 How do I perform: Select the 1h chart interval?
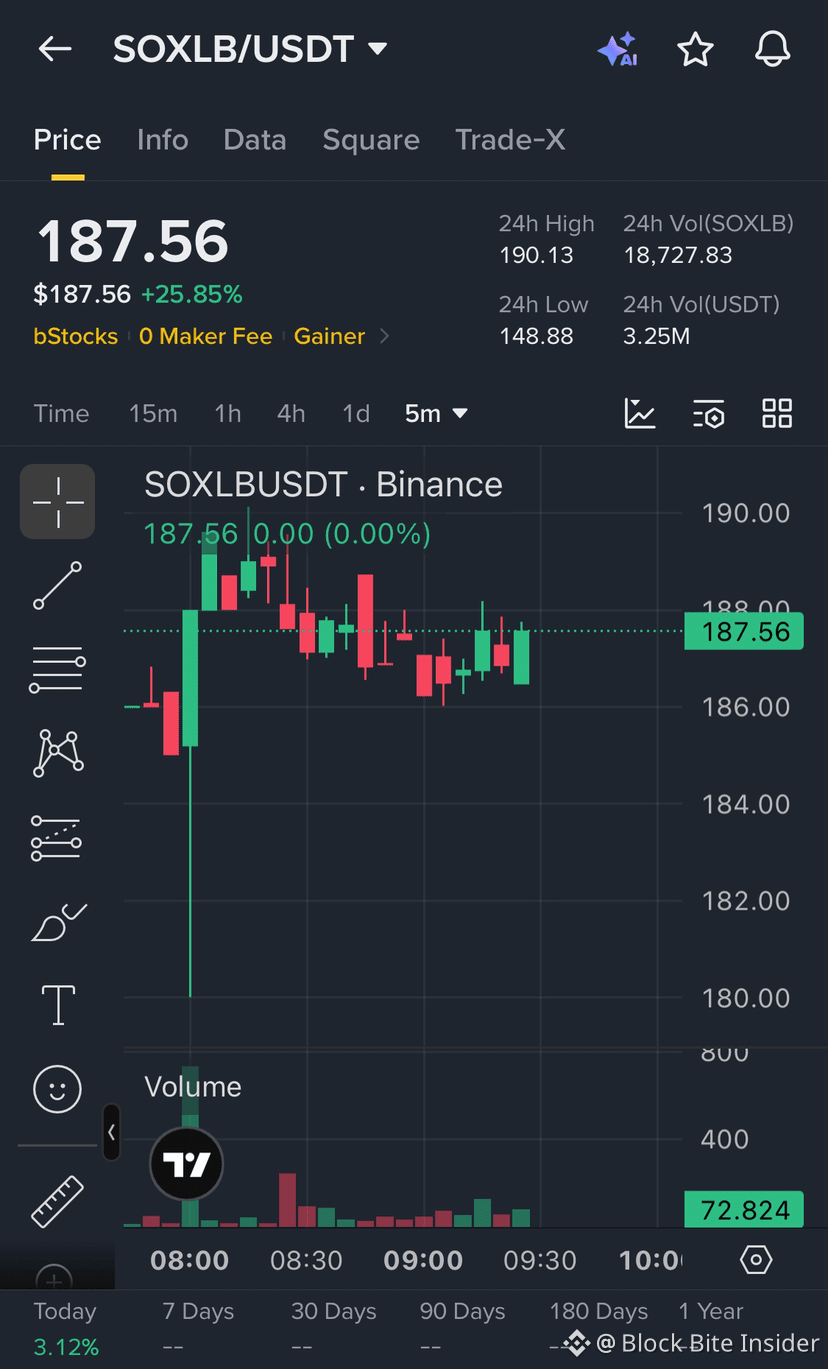pos(228,413)
